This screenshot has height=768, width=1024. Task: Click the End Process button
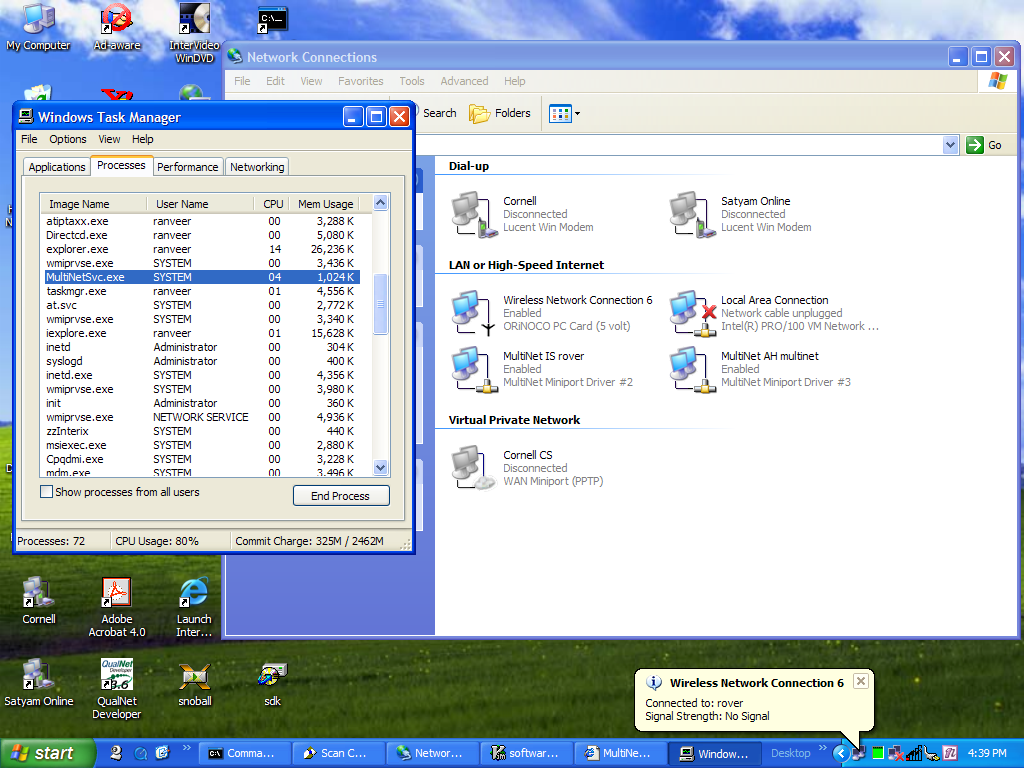[341, 496]
